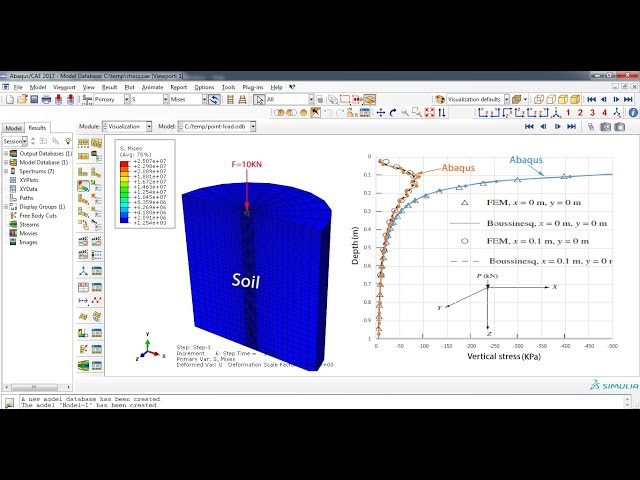
Task: Select Images in the results tree
Action: click(28, 242)
